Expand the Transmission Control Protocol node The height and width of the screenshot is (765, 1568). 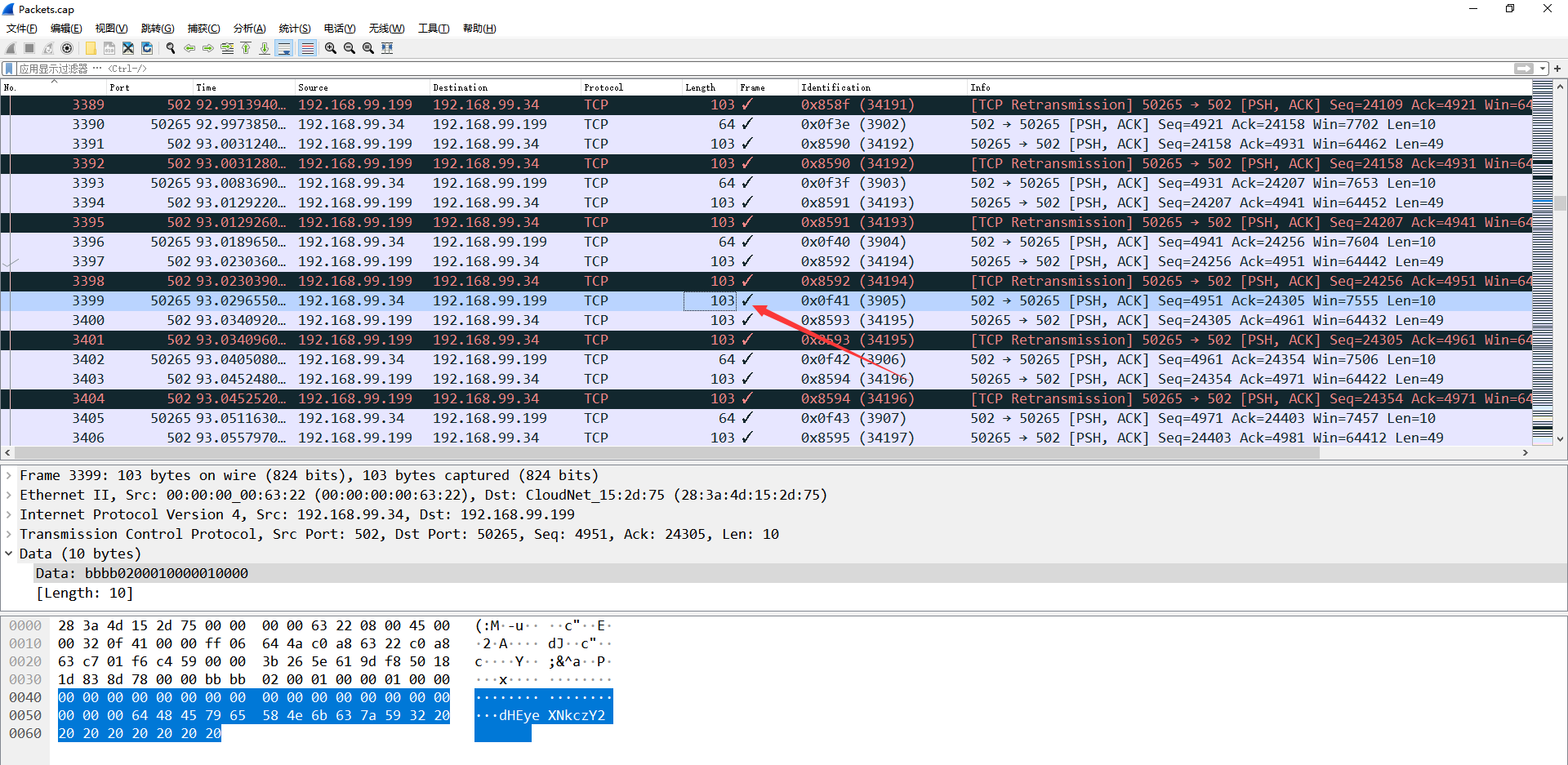[9, 534]
